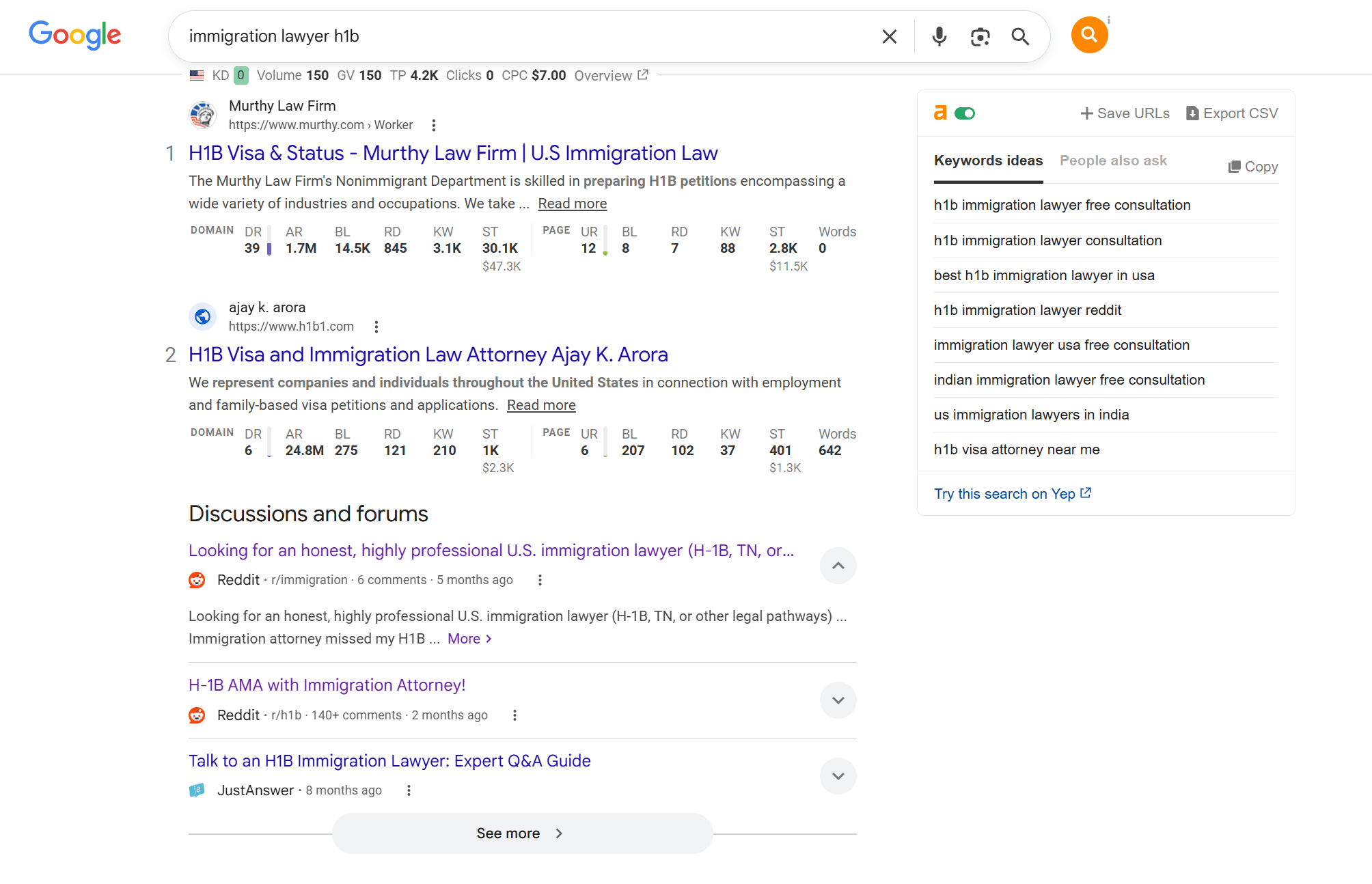
Task: Click the JustAnswer source icon
Action: pos(197,790)
